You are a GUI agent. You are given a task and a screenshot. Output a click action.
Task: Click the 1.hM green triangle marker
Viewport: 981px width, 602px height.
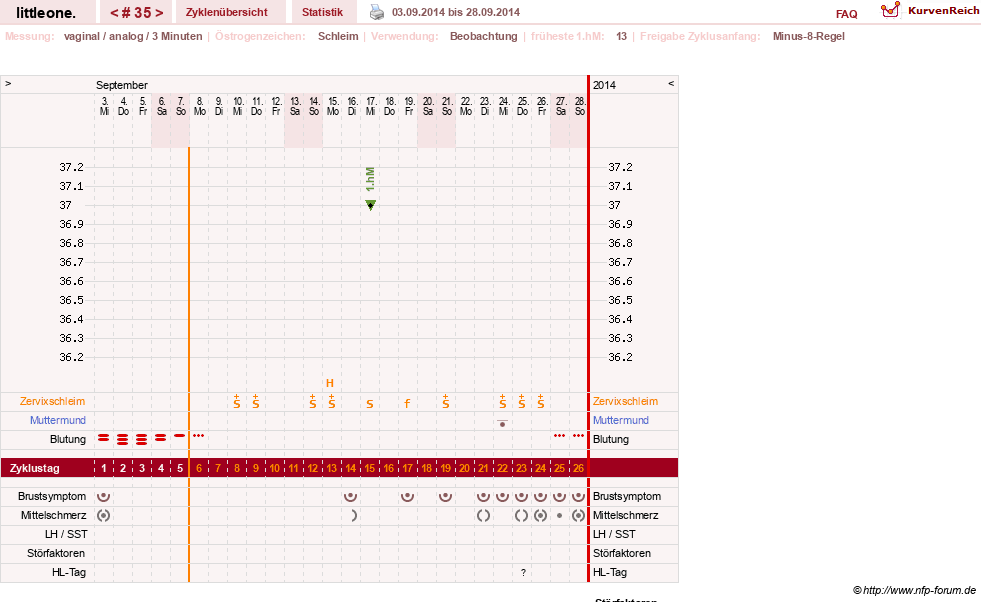tap(370, 205)
